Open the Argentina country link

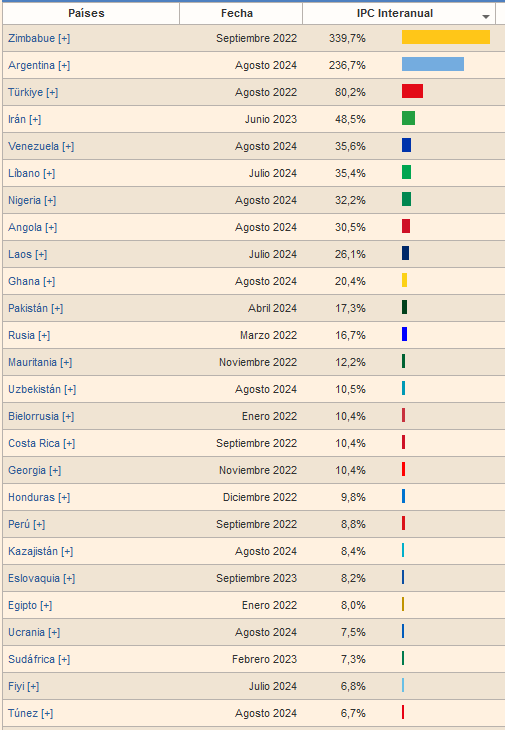pos(31,65)
